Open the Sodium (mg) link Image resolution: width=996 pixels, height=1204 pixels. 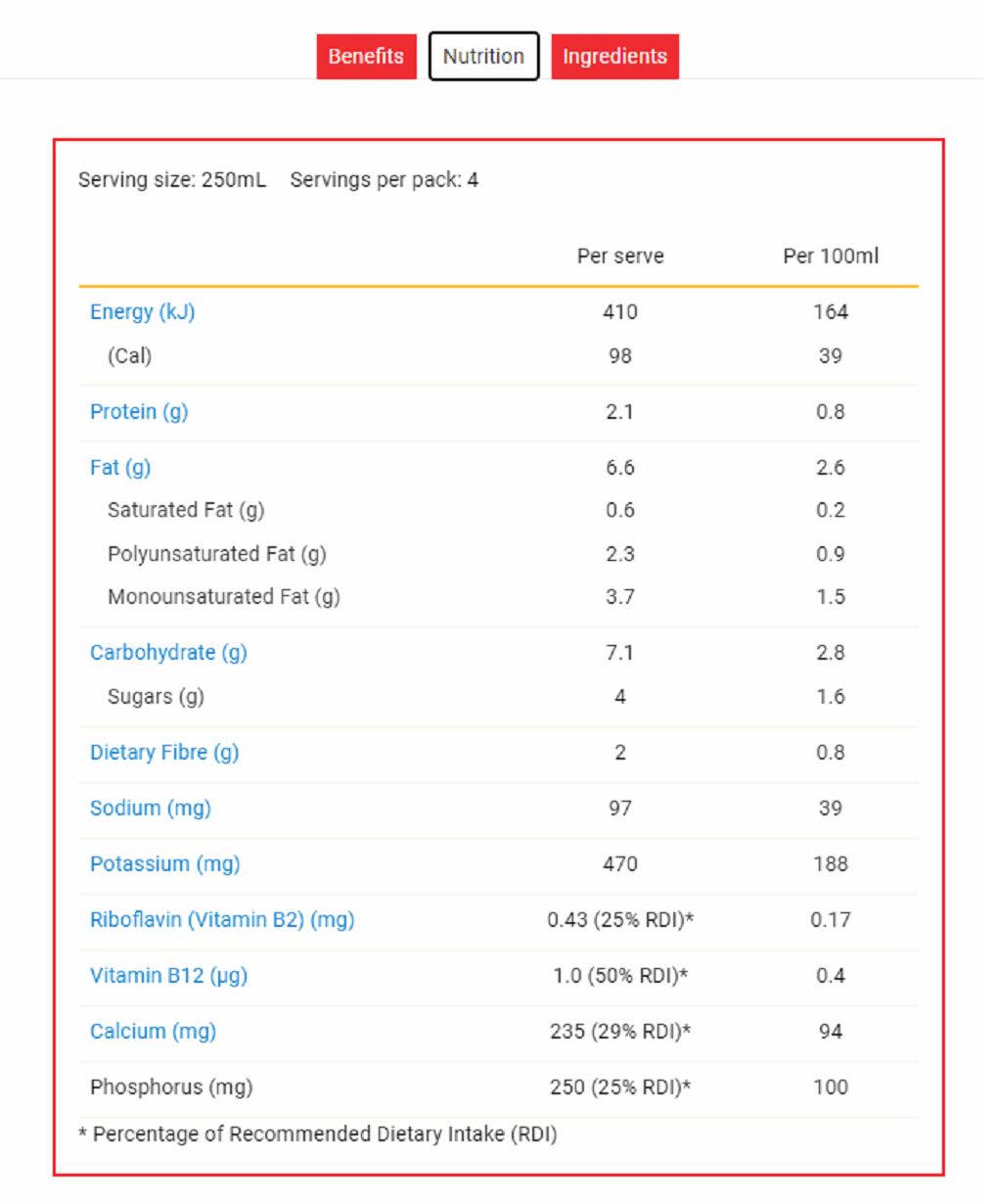[151, 809]
